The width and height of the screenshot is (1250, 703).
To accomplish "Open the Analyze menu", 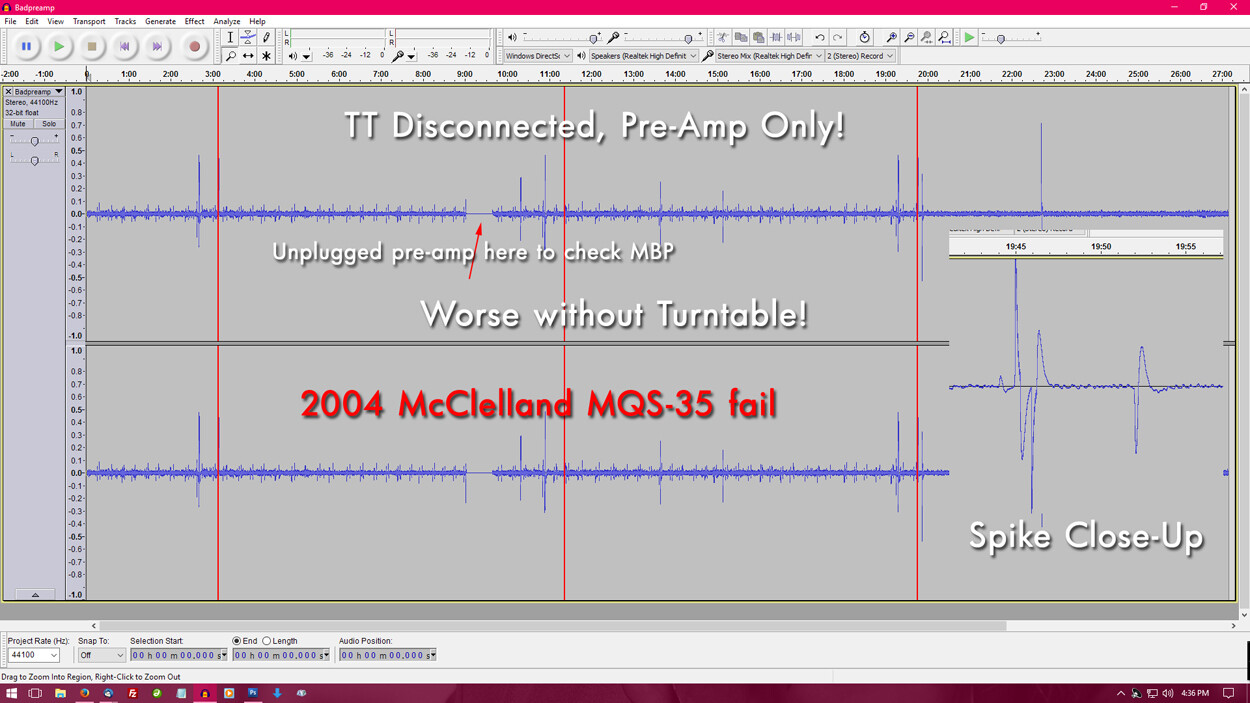I will [x=226, y=21].
